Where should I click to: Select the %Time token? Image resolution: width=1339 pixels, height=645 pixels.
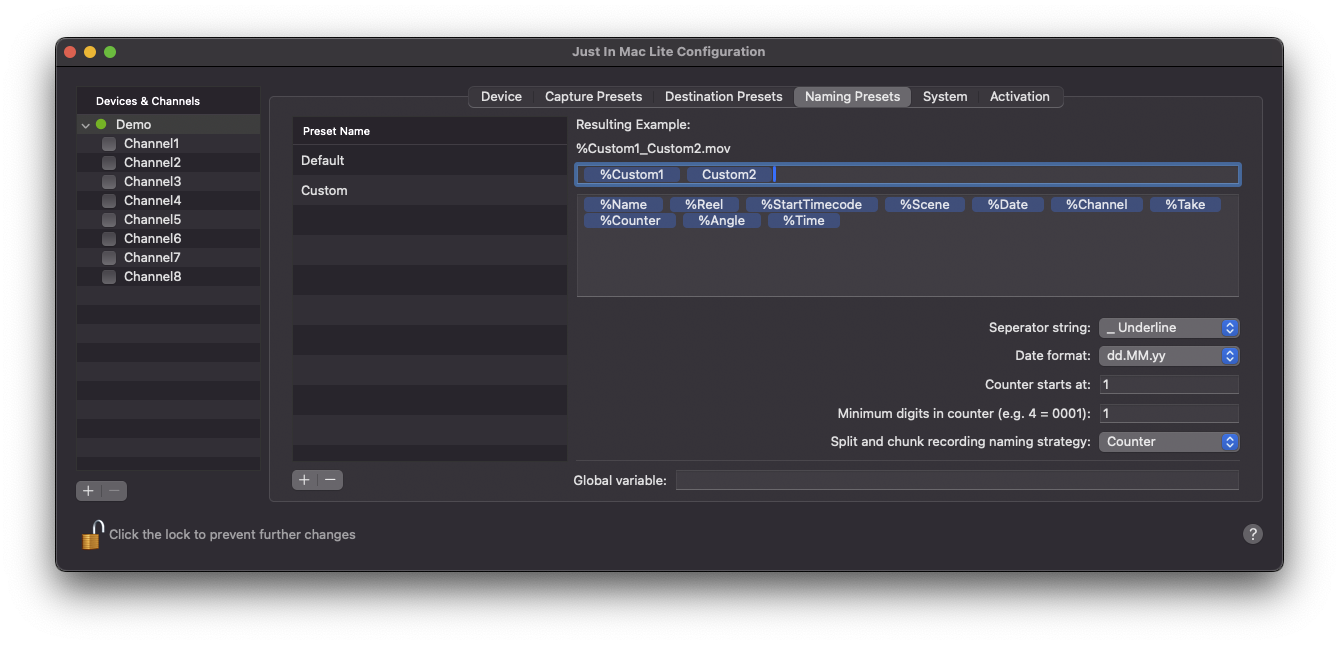(804, 220)
